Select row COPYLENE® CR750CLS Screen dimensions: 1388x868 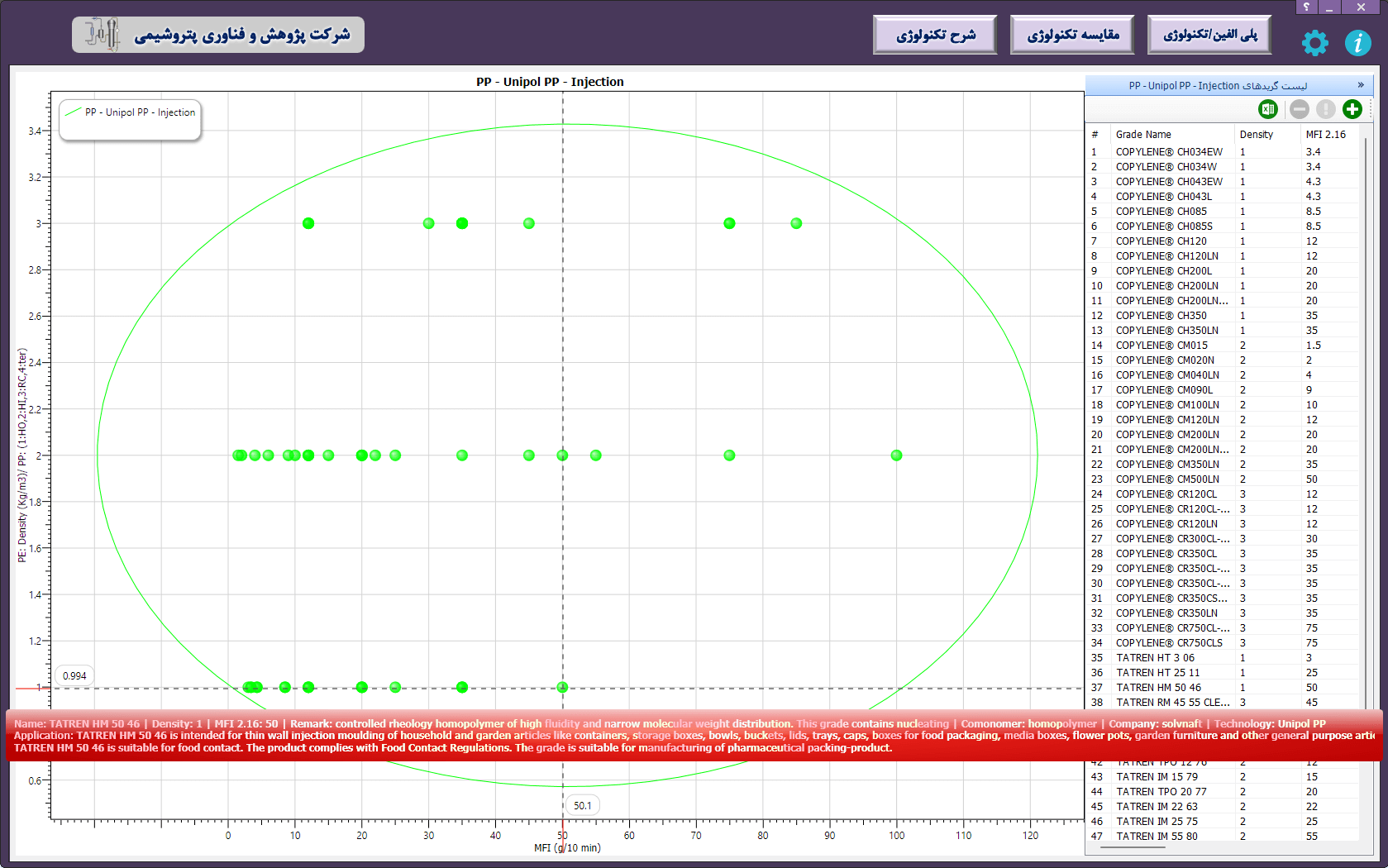pyautogui.click(x=1222, y=643)
